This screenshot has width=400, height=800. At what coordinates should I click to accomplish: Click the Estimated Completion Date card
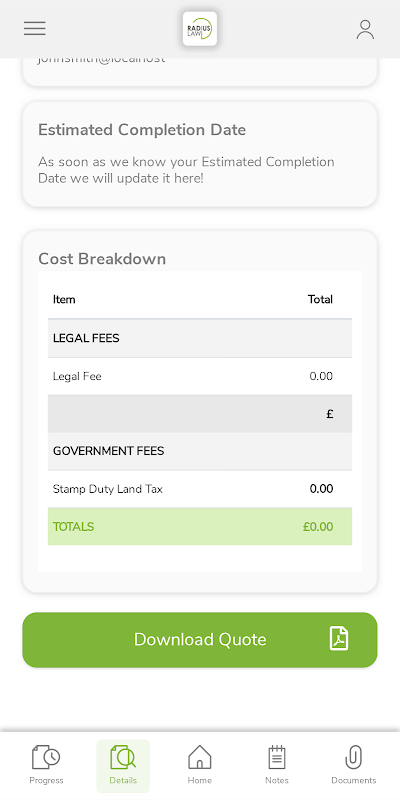(200, 154)
